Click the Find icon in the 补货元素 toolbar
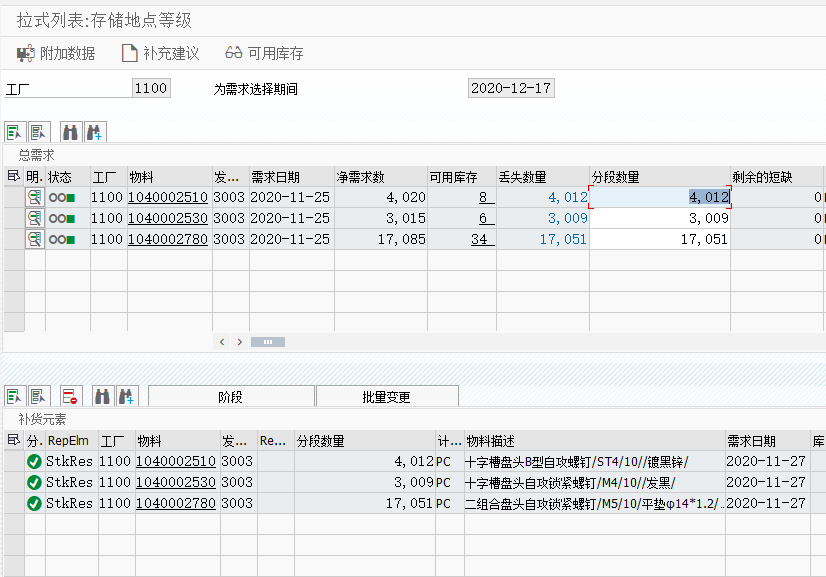The width and height of the screenshot is (826, 577). [x=102, y=396]
